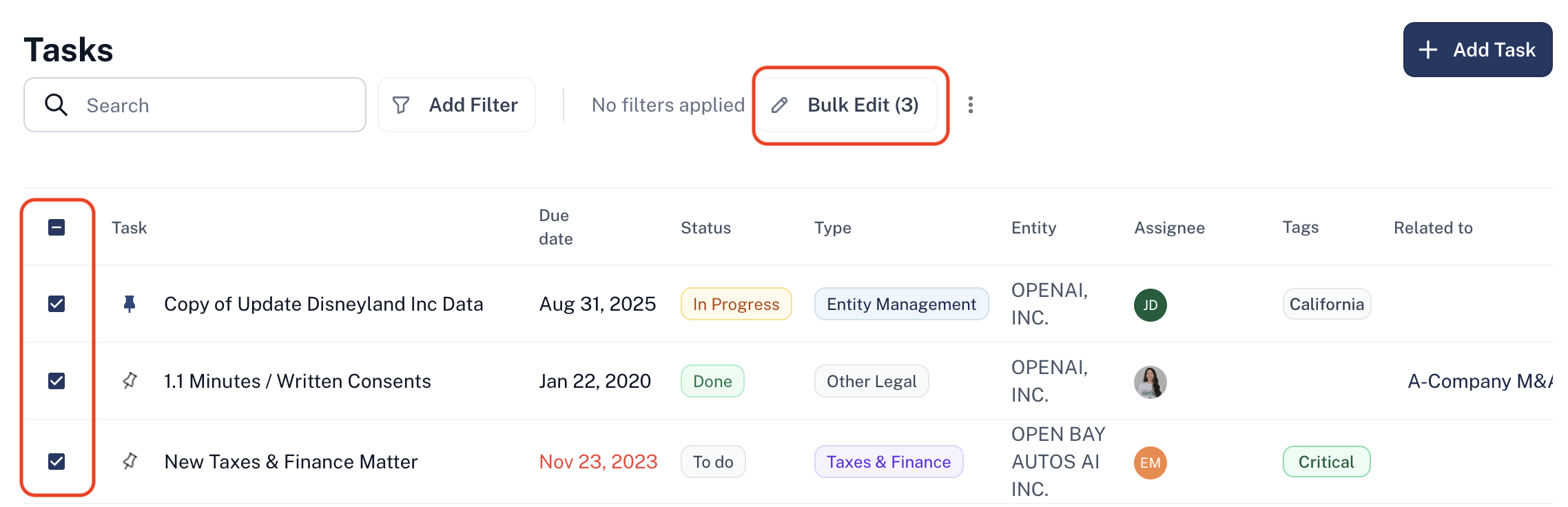The height and width of the screenshot is (507, 1568).
Task: Uncheck the New Taxes & Finance Matter checkbox
Action: pos(56,462)
